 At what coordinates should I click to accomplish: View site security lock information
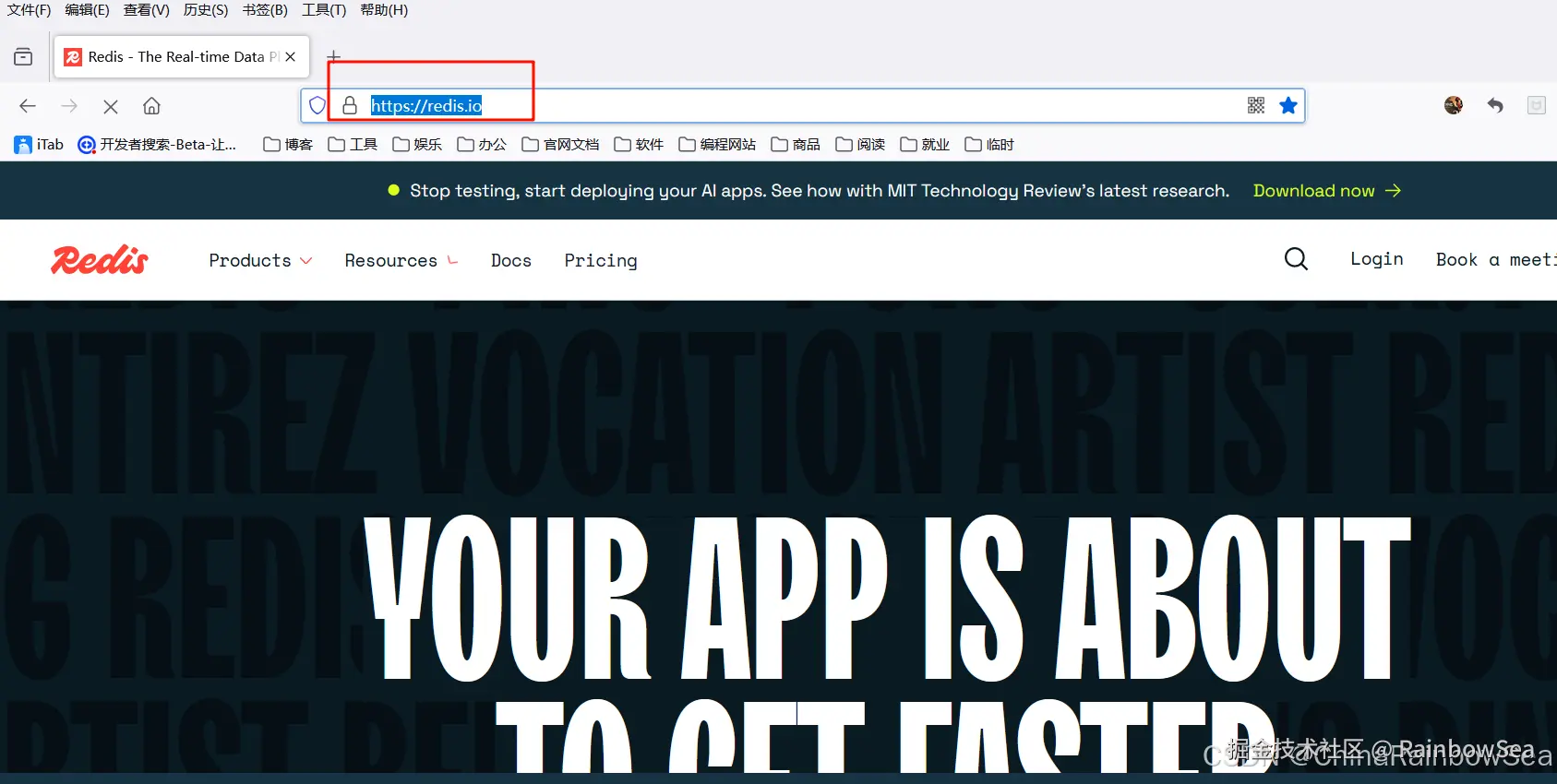pyautogui.click(x=350, y=106)
